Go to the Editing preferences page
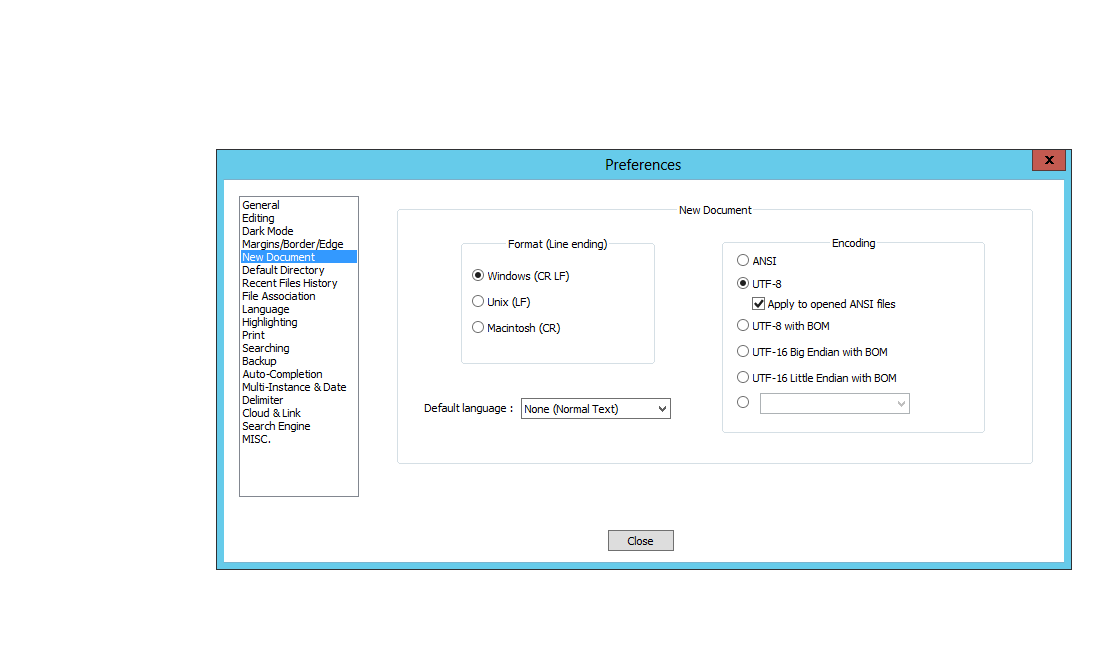 pos(258,218)
